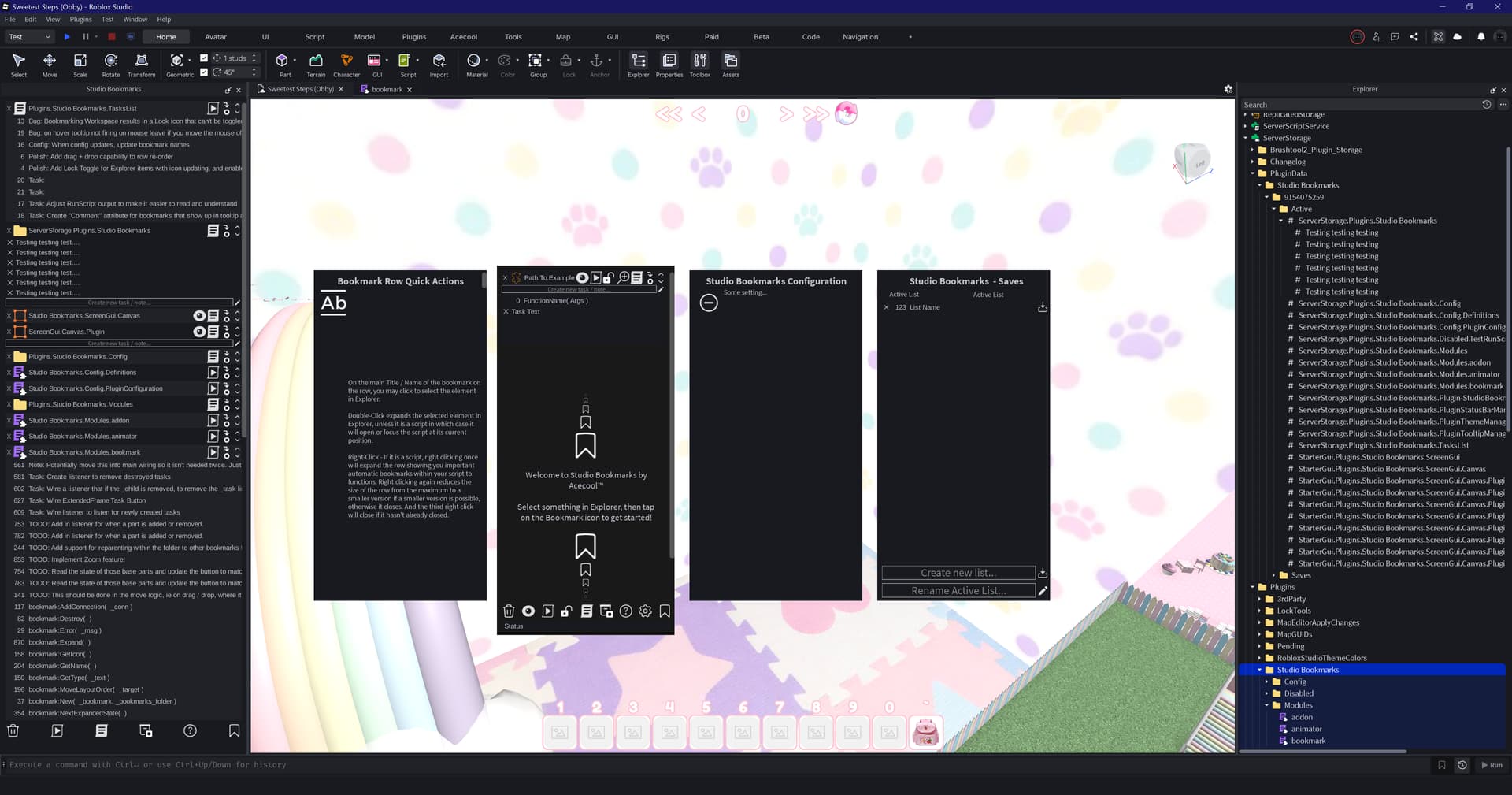Collapse the PluginData folder
The image size is (1512, 795).
tap(1253, 173)
